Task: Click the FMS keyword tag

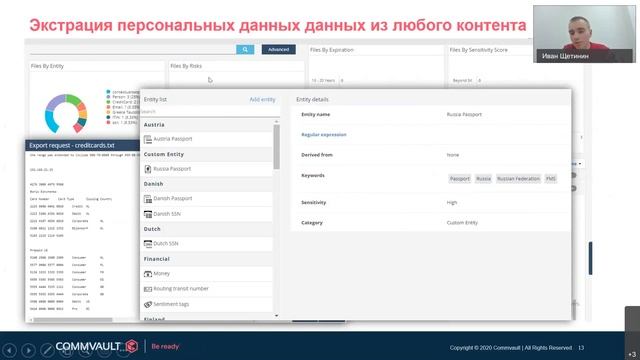Action: [x=551, y=179]
